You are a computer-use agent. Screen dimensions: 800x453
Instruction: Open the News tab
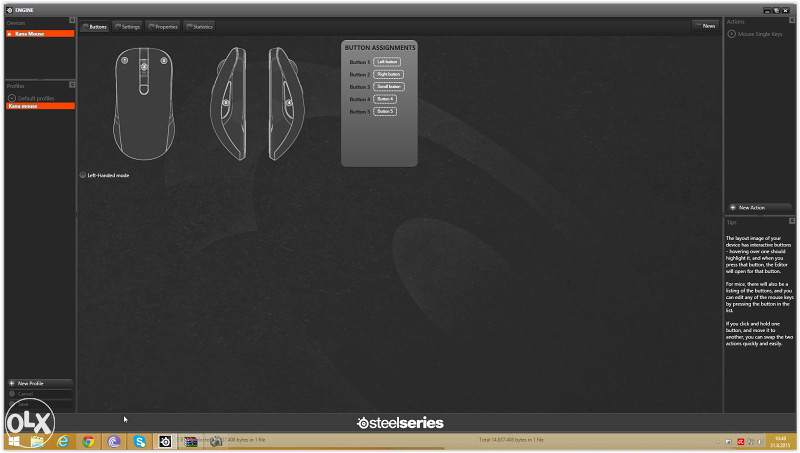(706, 26)
